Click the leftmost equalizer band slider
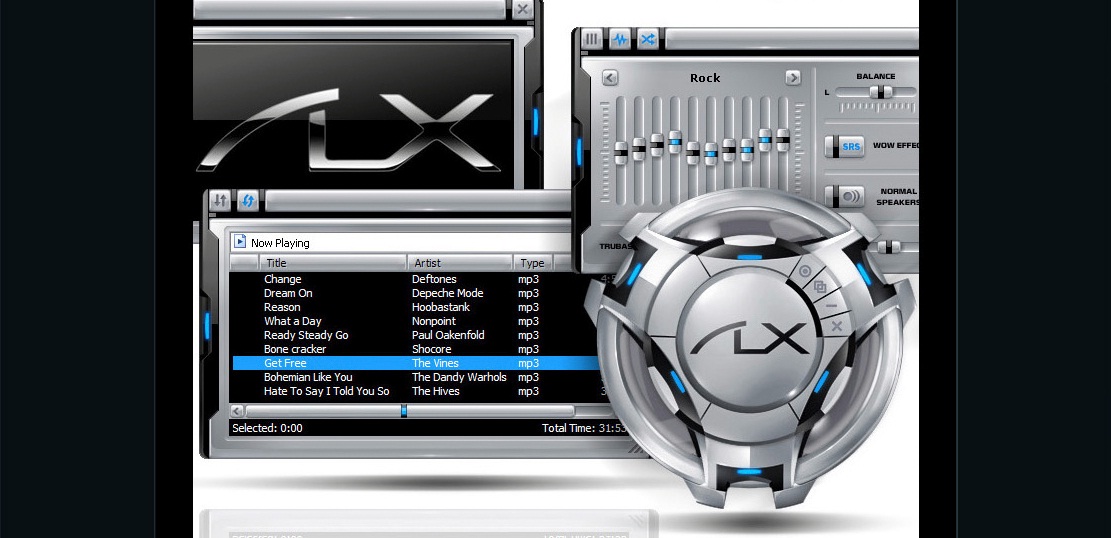Screen dimensions: 1111x538 [621, 153]
